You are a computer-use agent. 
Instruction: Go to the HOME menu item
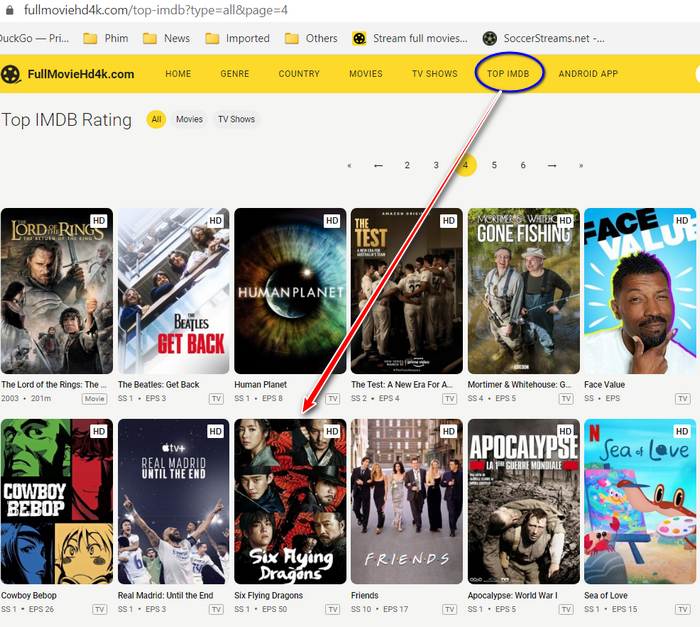(178, 74)
